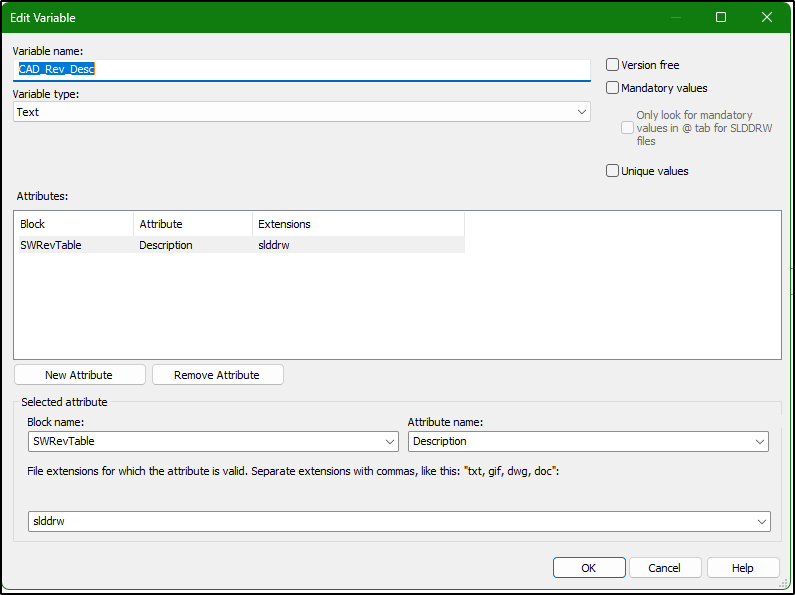Expand the Attribute name dropdown arrow

click(x=761, y=441)
